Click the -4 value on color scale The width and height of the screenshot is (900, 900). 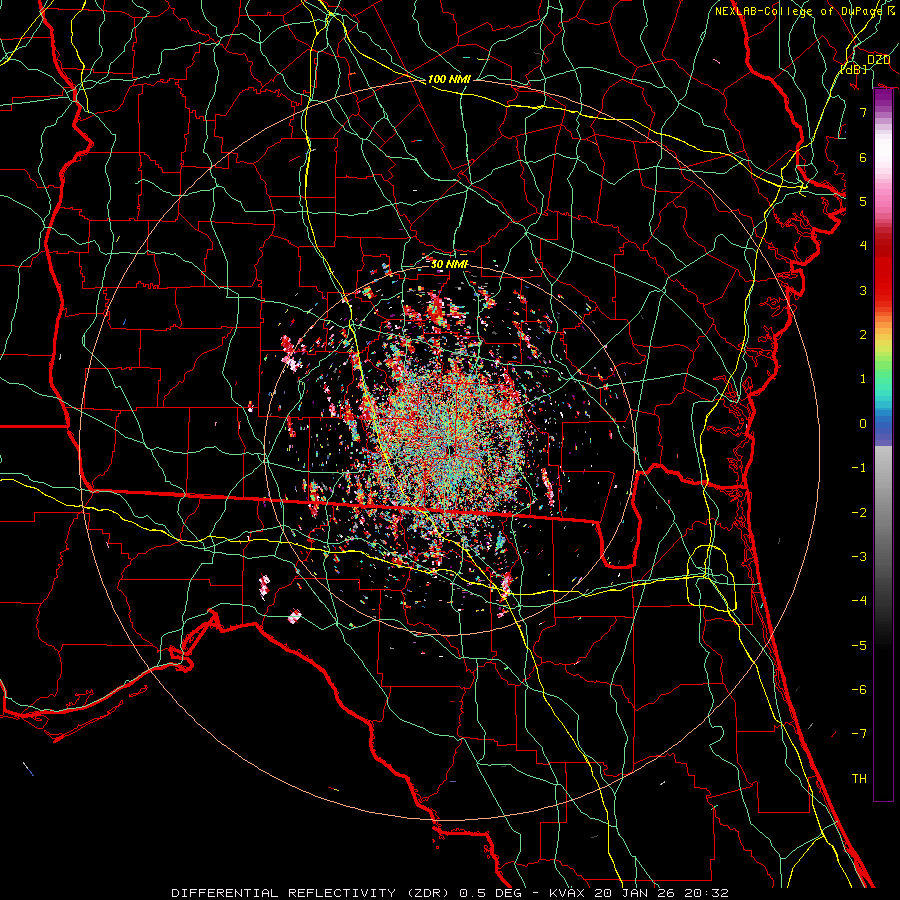point(859,601)
